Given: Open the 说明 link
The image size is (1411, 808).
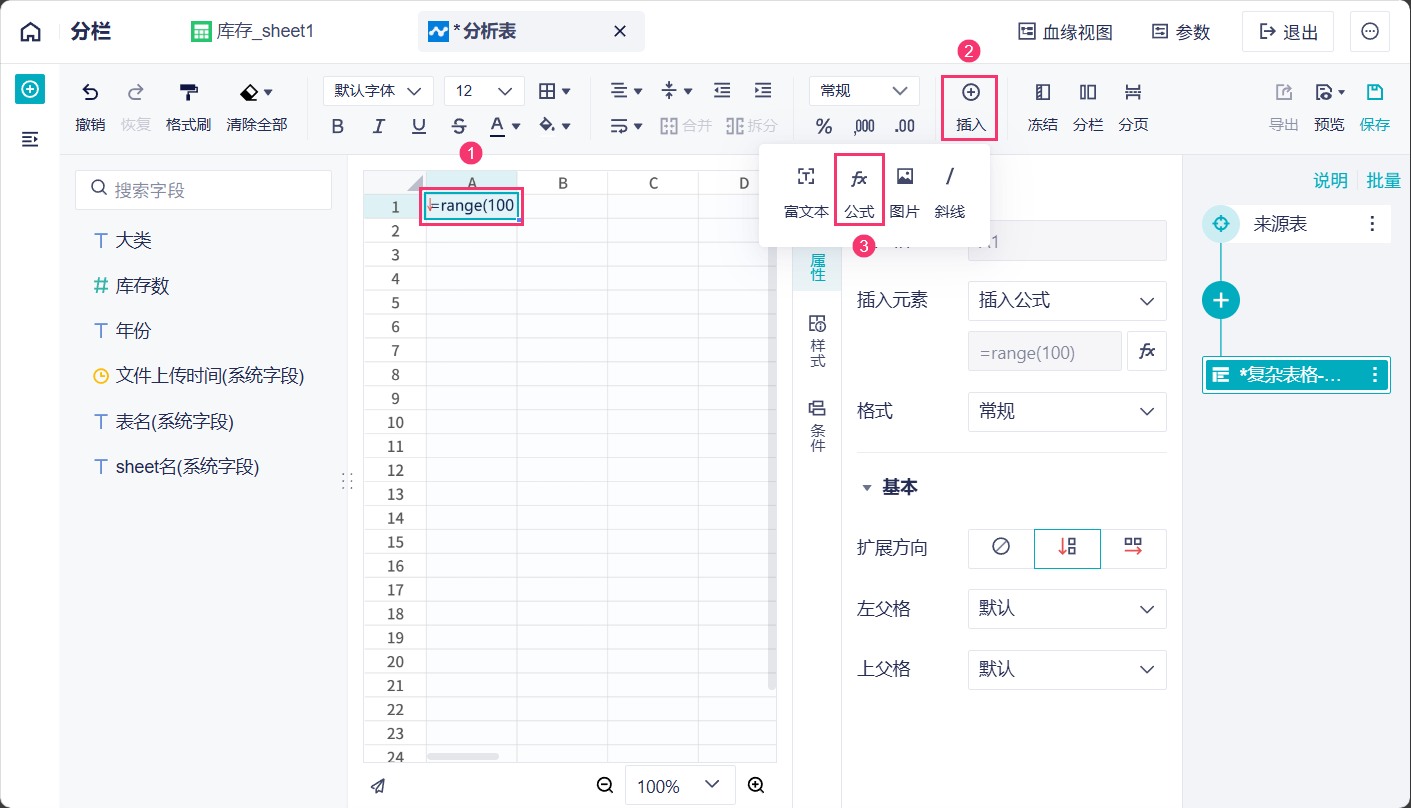Looking at the screenshot, I should (x=1330, y=181).
